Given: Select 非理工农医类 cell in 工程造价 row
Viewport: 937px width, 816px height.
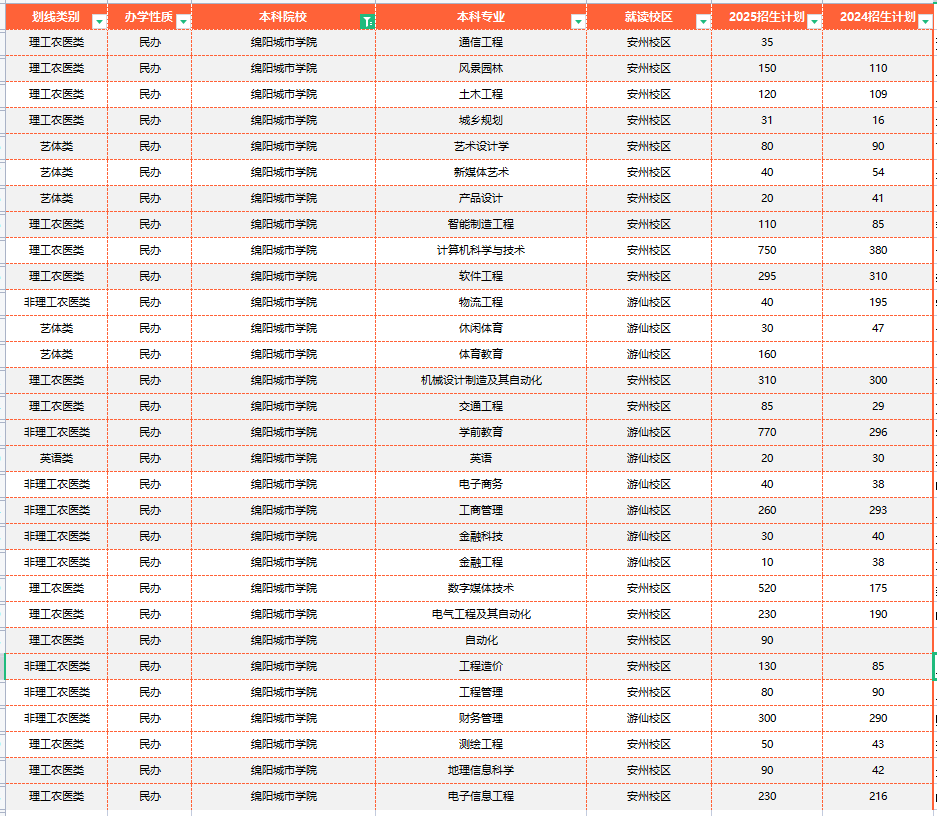Looking at the screenshot, I should pos(57,666).
